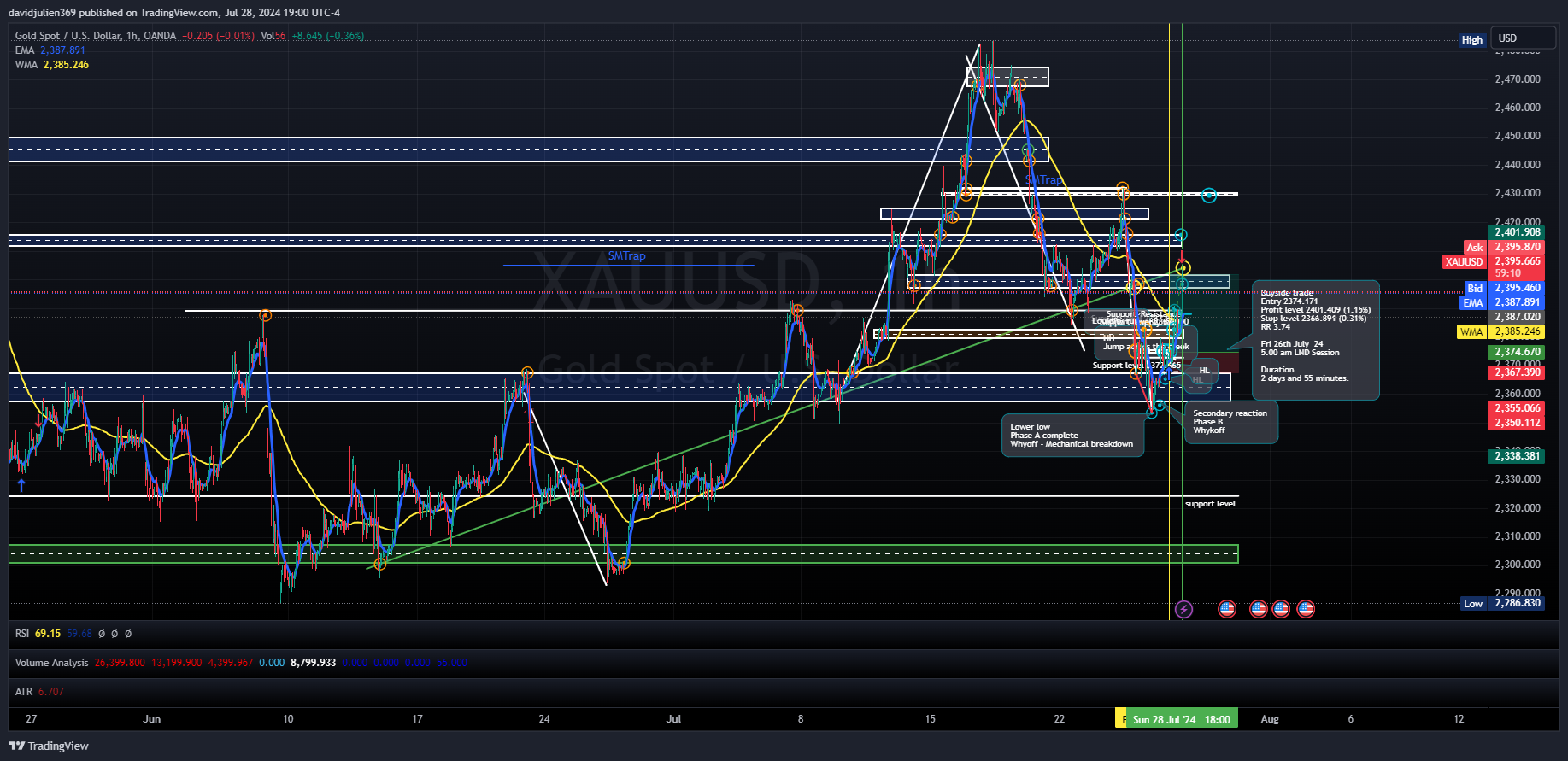Select the ATR indicator legend
The image size is (1568, 761).
39,692
